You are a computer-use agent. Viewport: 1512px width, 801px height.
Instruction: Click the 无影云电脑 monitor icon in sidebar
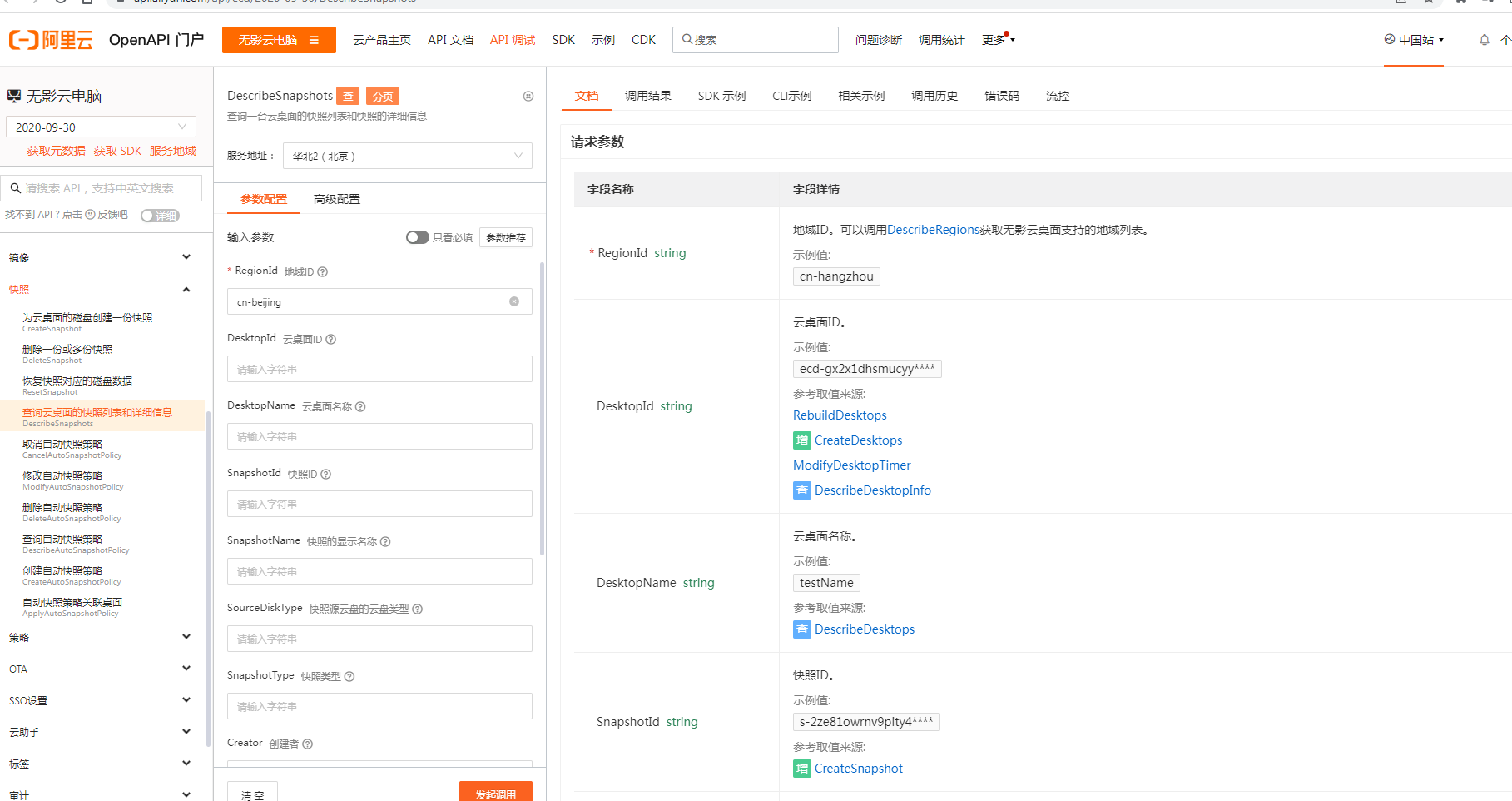click(x=14, y=97)
